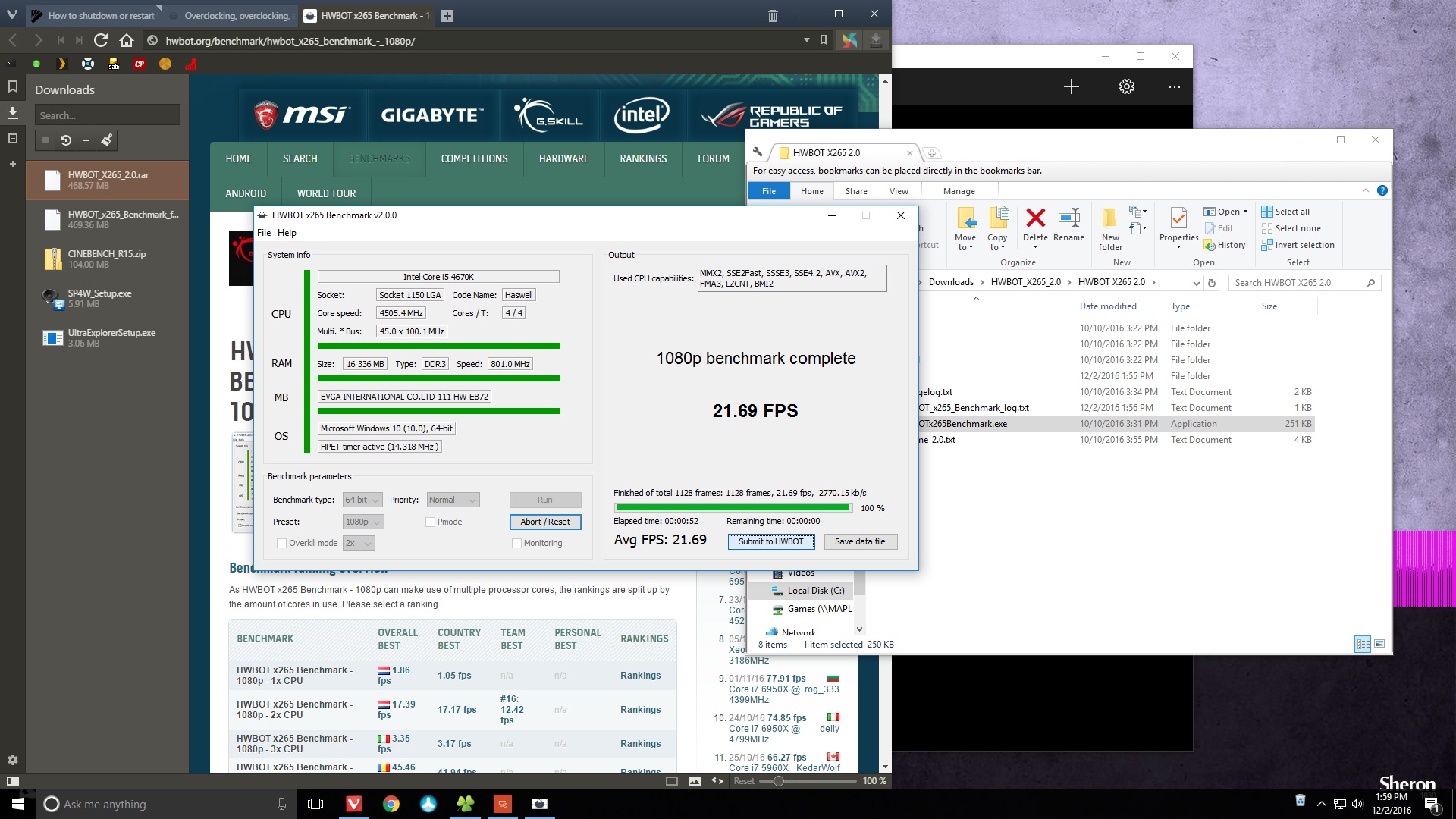Toggle the side panel at status bar corner
This screenshot has height=819, width=1456.
point(13,780)
